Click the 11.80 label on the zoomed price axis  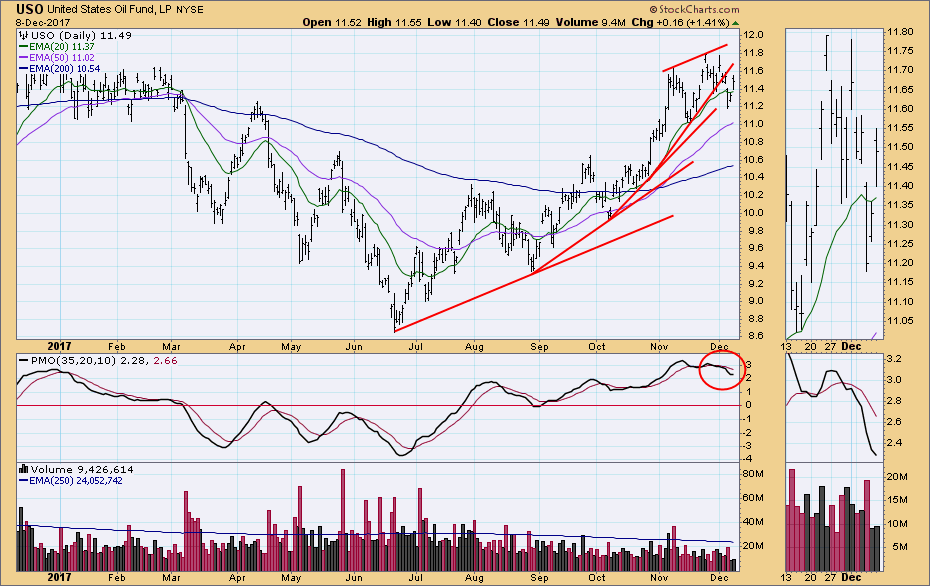click(x=902, y=31)
